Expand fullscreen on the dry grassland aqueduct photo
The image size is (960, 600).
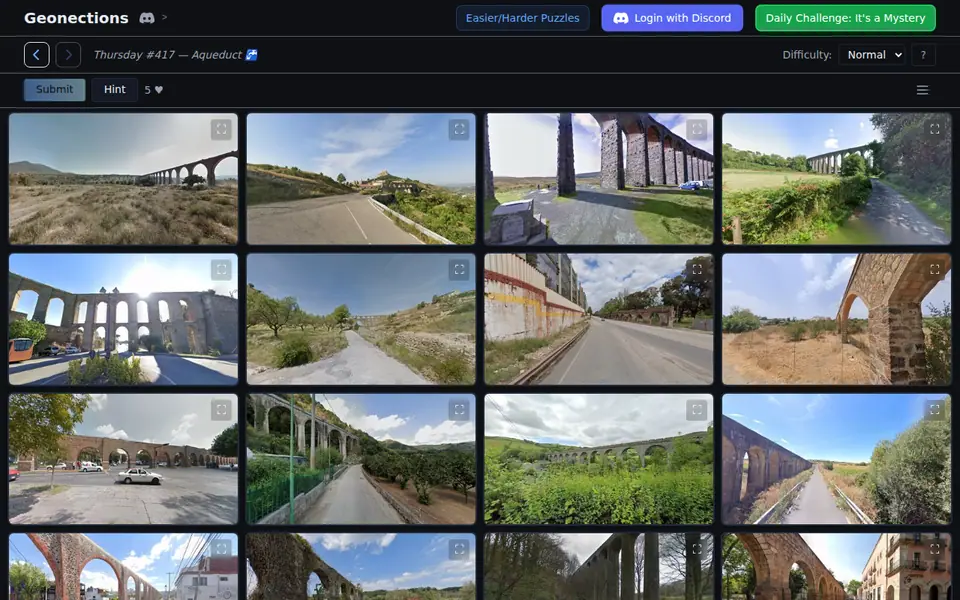coord(221,129)
